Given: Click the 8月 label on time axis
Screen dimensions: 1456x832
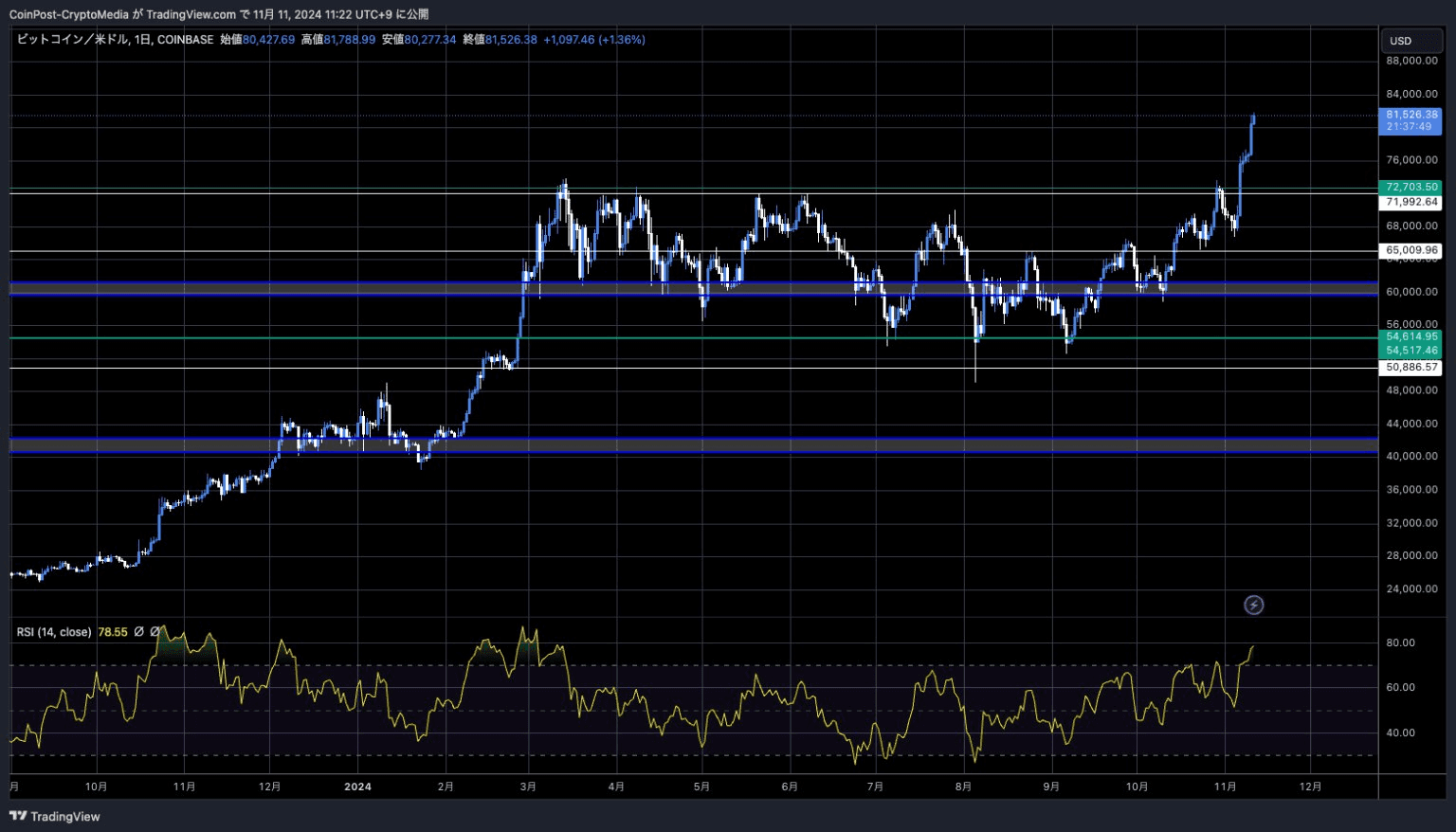Looking at the screenshot, I should point(963,787).
